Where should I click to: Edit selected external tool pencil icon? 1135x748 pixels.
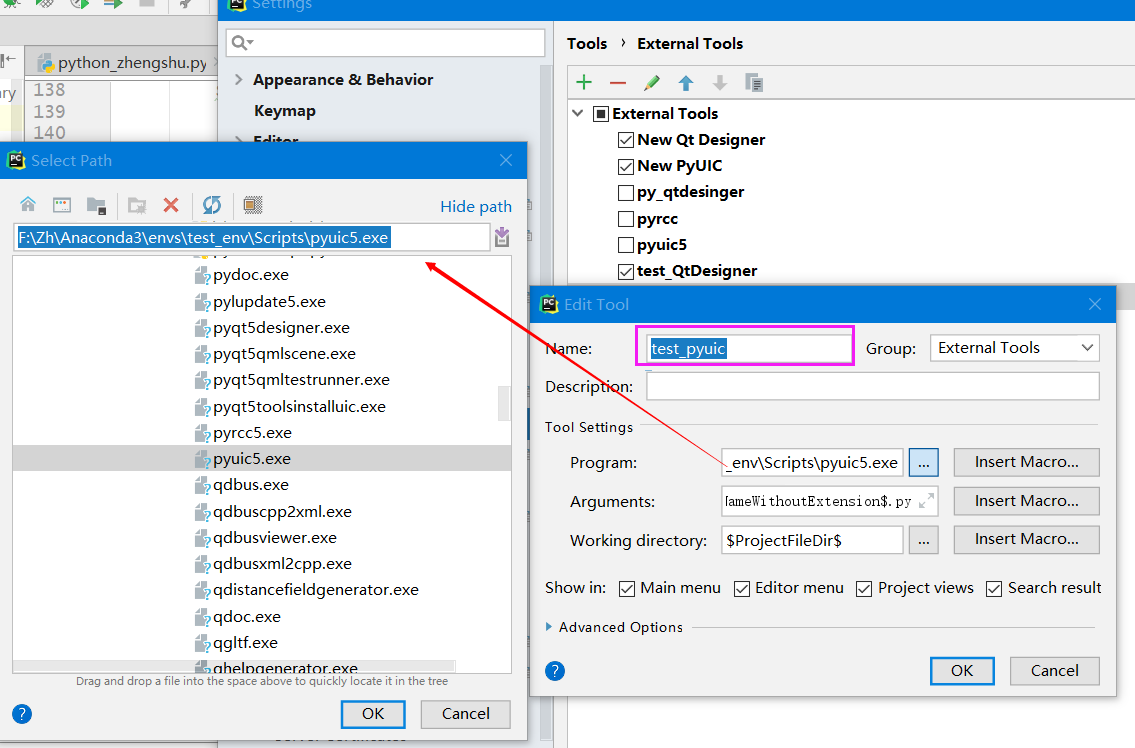(x=651, y=83)
